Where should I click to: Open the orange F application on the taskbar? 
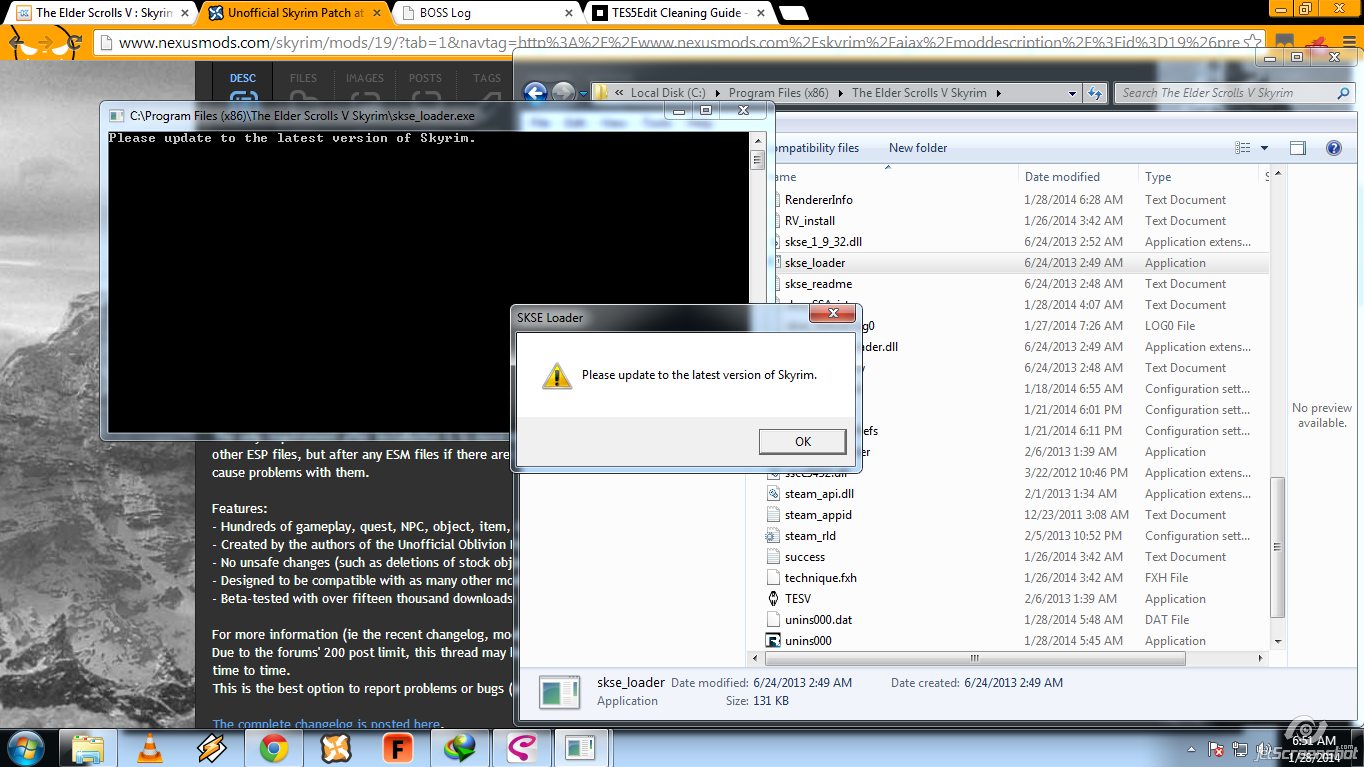pos(397,748)
